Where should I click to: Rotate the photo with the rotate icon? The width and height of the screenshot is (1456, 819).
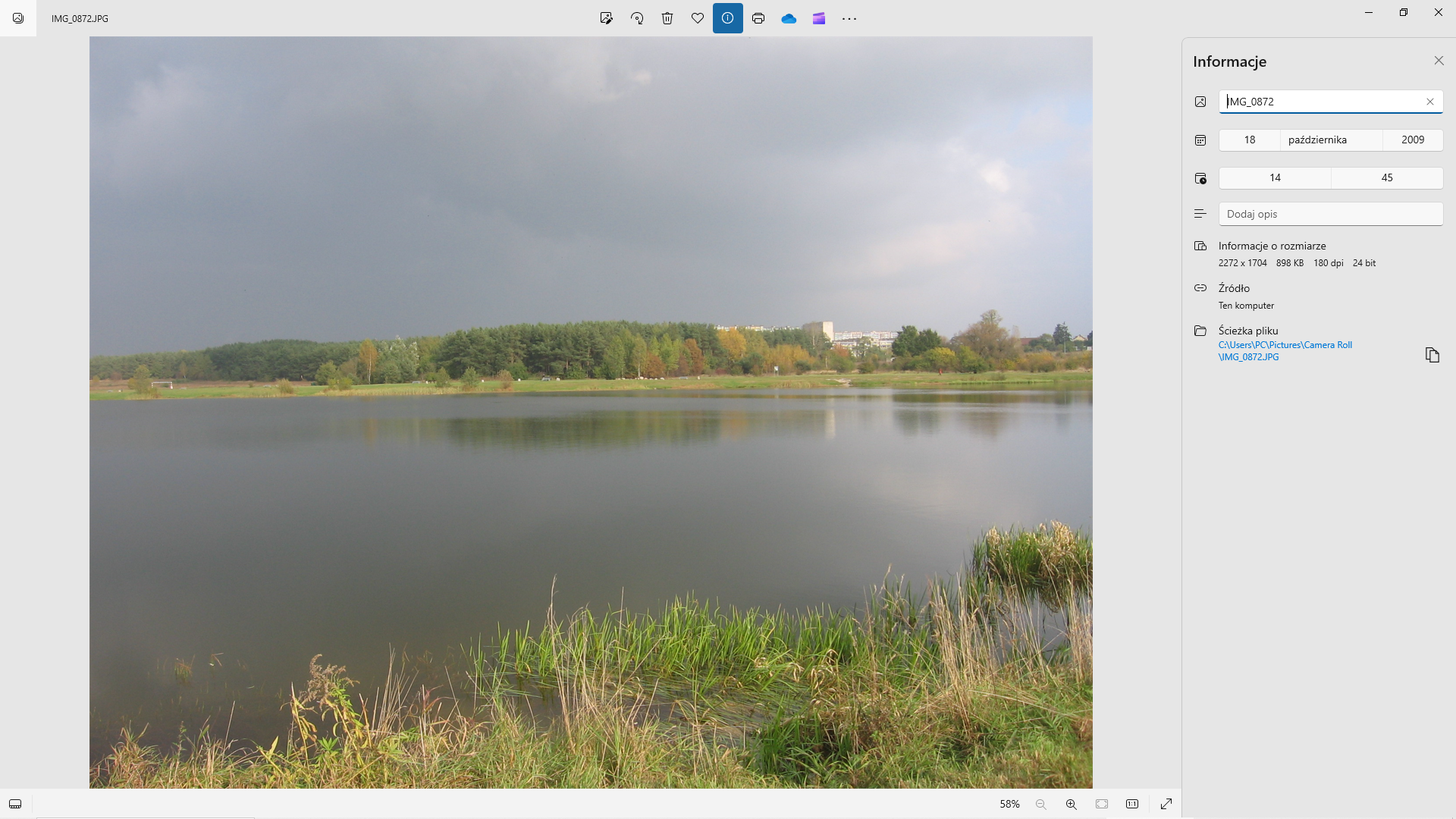tap(637, 18)
